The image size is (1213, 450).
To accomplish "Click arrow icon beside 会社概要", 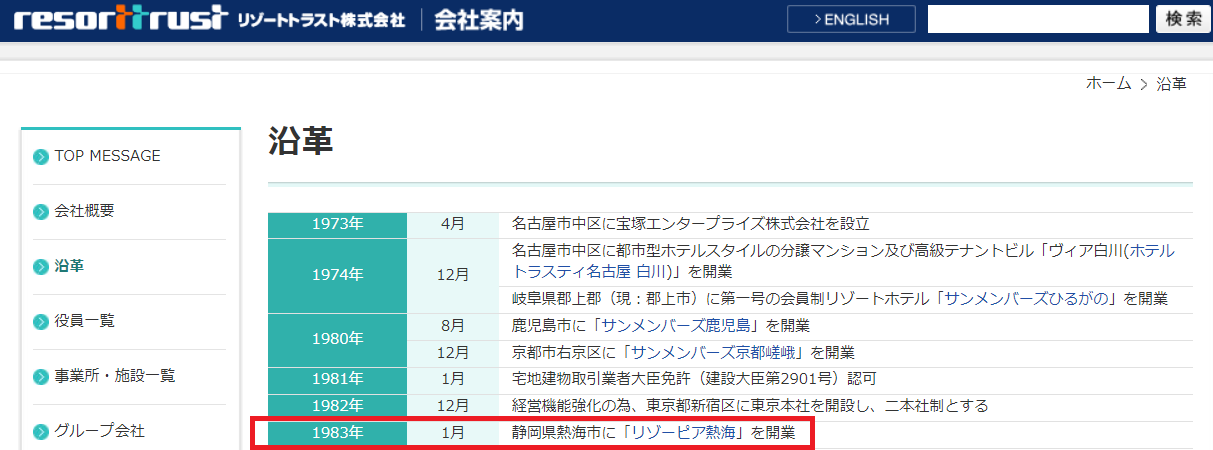I will (41, 212).
